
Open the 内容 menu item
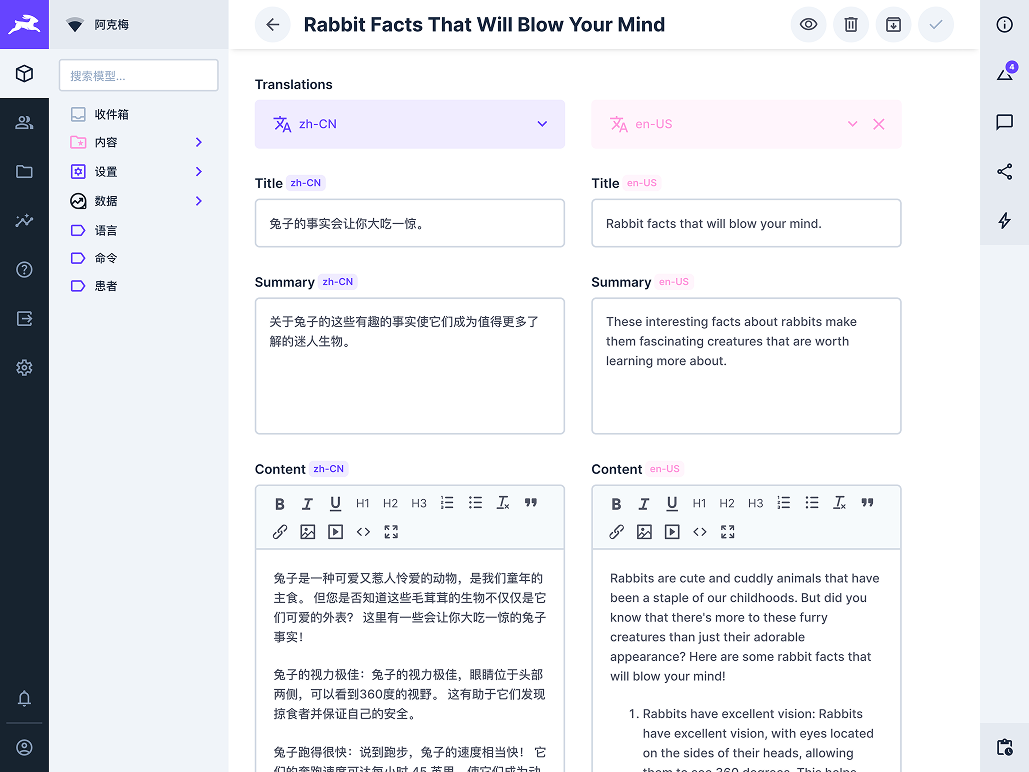tap(106, 142)
